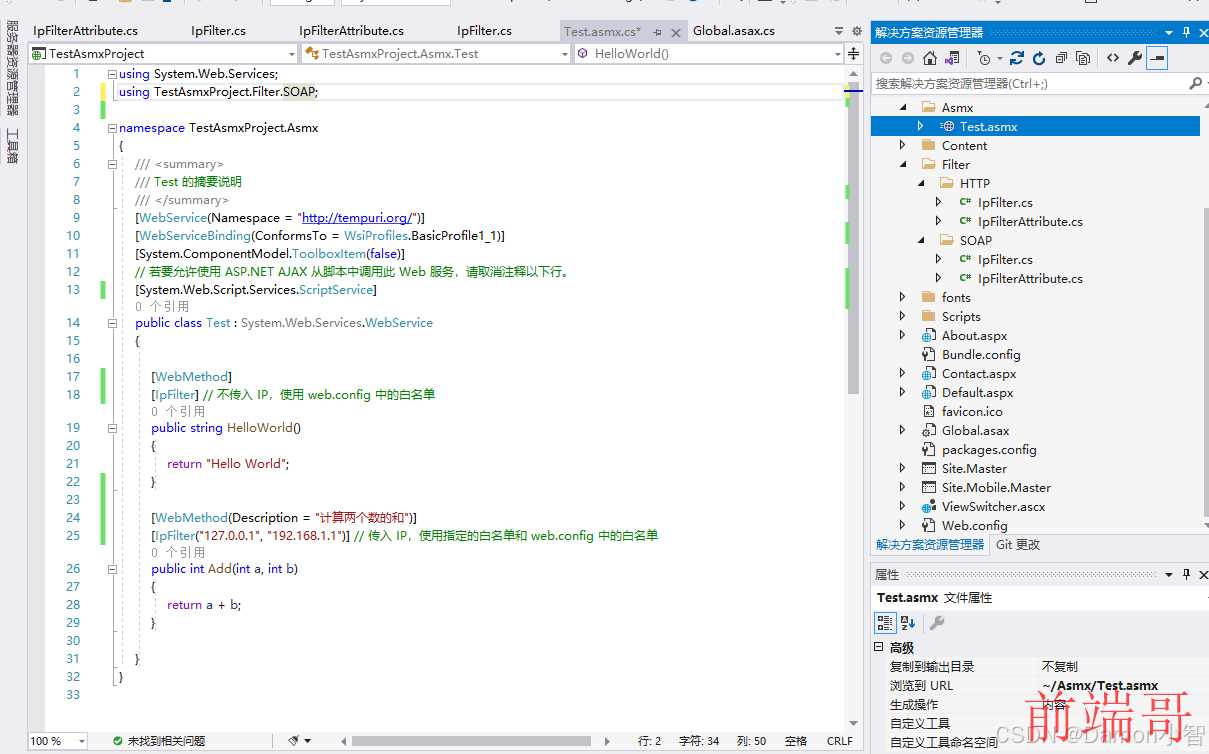Viewport: 1209px width, 754px height.
Task: Open the 工具箱 side tab
Action: point(13,145)
